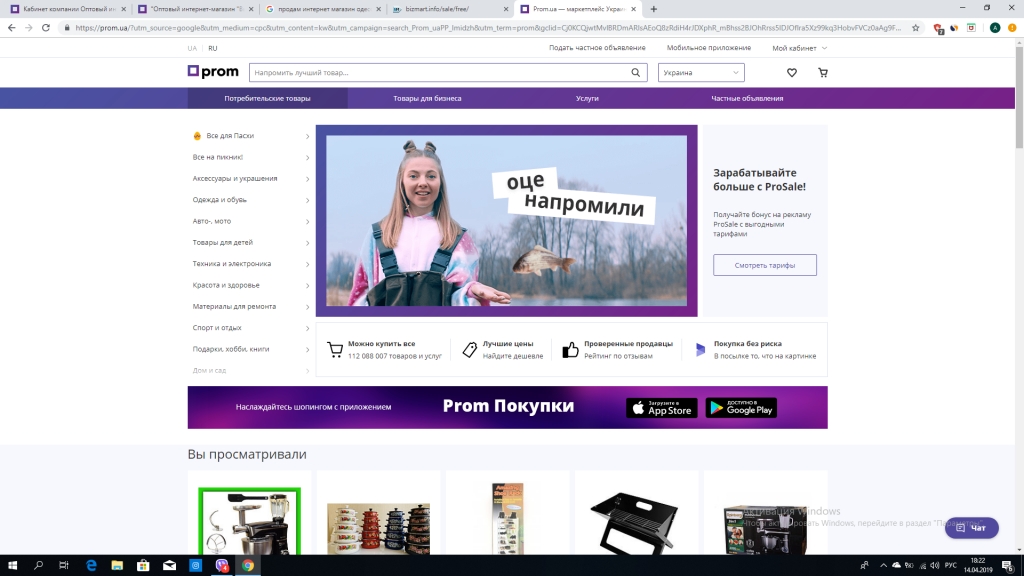Click the taskbar volume icon

click(x=935, y=566)
